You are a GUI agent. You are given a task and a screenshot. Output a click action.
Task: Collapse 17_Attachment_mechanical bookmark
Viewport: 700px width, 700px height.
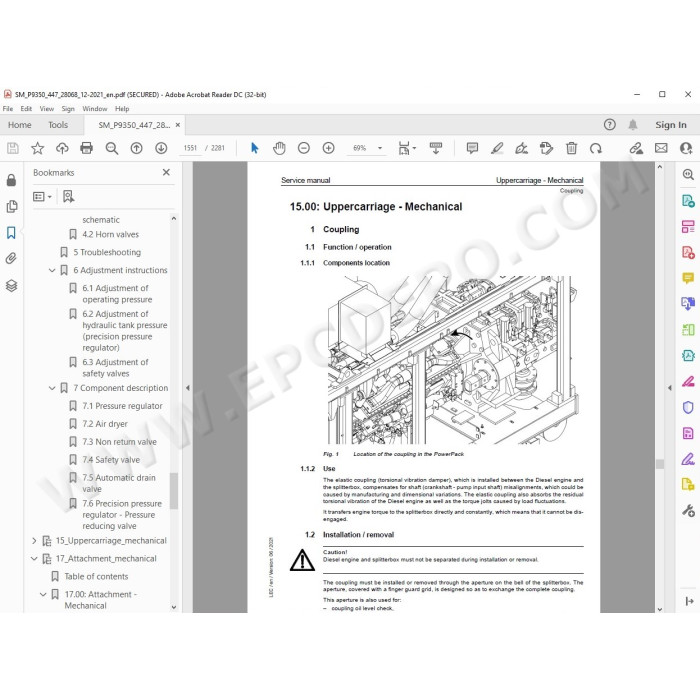pyautogui.click(x=34, y=558)
